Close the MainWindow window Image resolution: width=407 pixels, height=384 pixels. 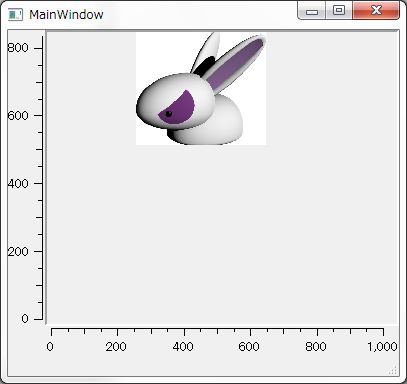(x=376, y=11)
